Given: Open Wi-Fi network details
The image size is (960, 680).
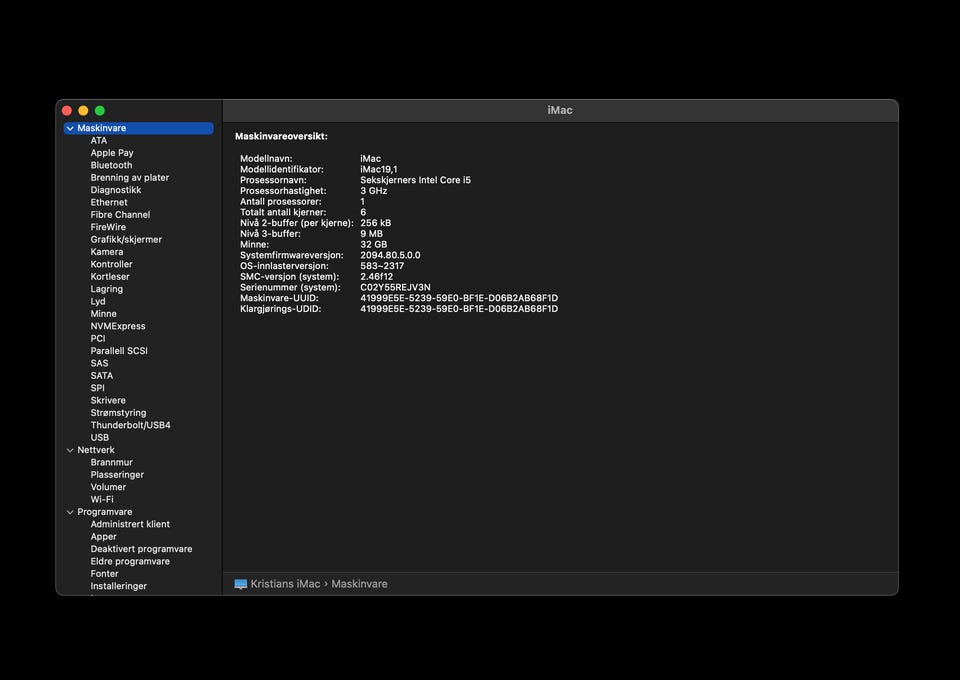Looking at the screenshot, I should (x=102, y=499).
